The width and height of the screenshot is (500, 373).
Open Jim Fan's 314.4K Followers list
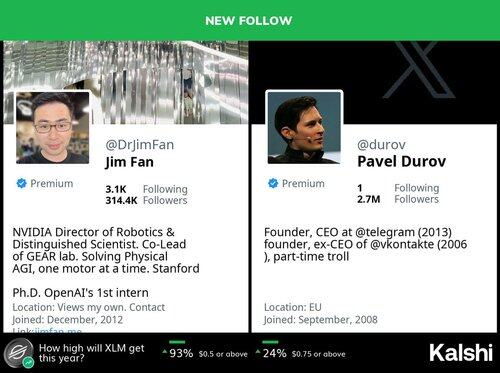point(146,200)
